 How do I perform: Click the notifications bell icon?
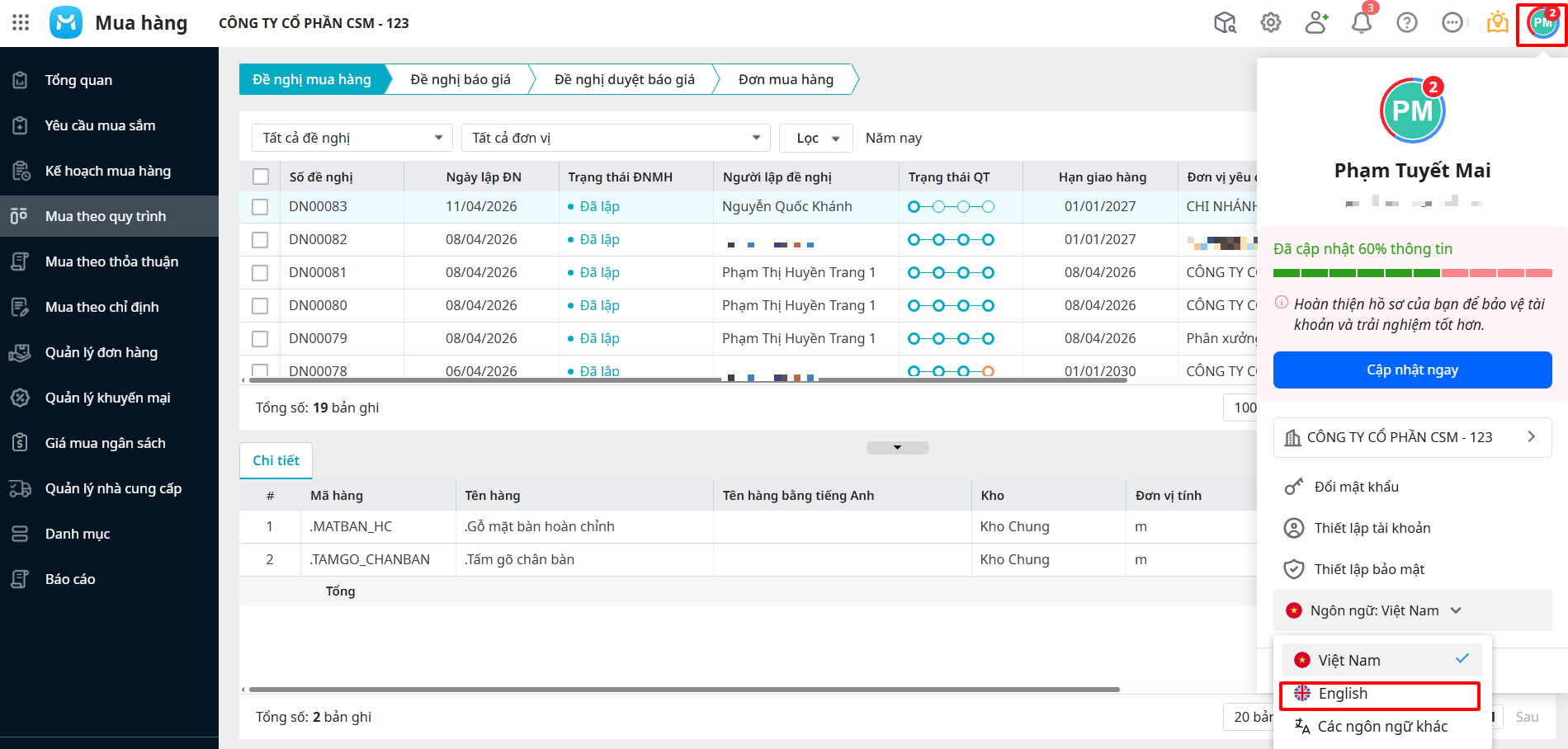(x=1362, y=22)
